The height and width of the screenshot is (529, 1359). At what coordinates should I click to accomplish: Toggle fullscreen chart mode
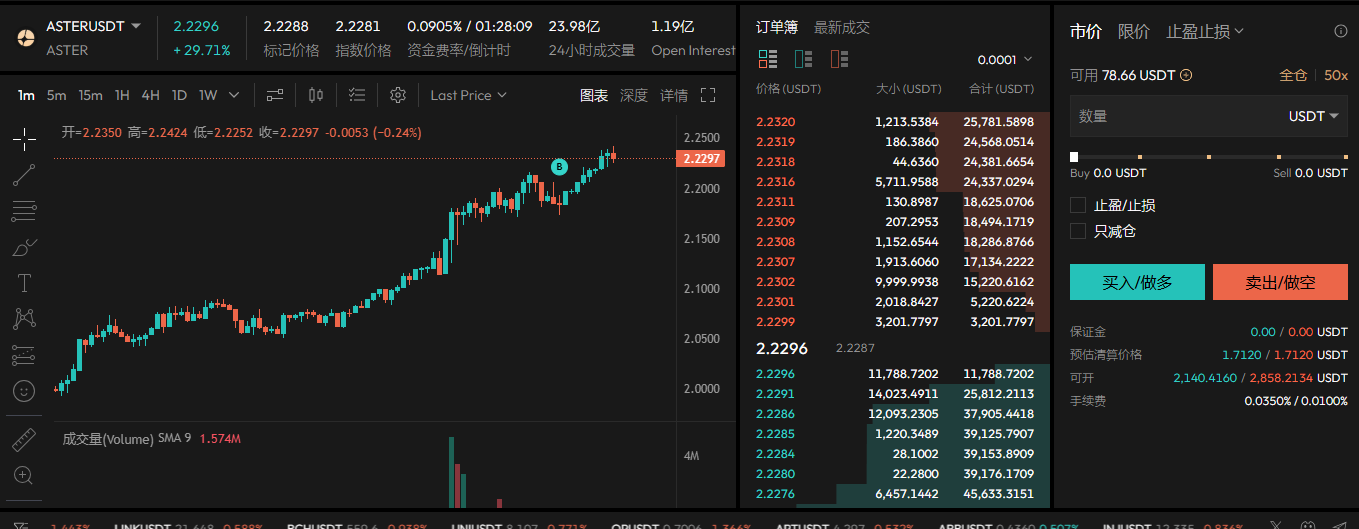(x=708, y=95)
